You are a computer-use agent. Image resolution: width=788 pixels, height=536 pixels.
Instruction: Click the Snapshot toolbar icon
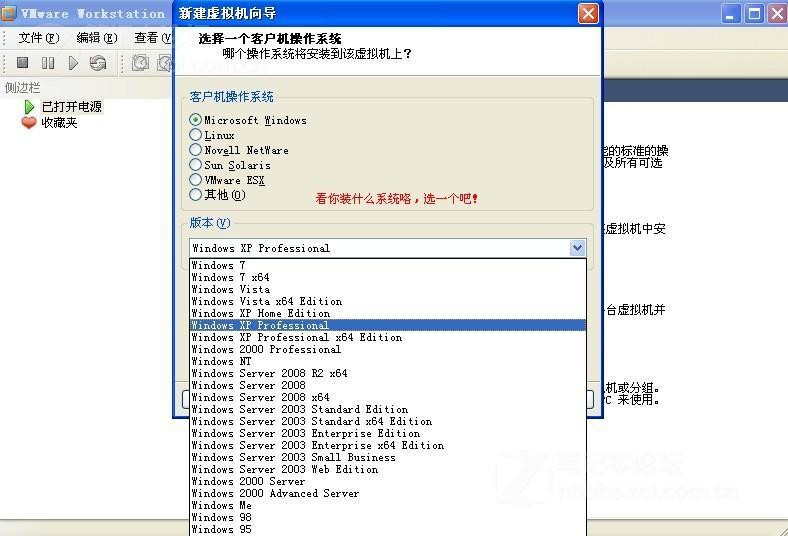pyautogui.click(x=140, y=63)
